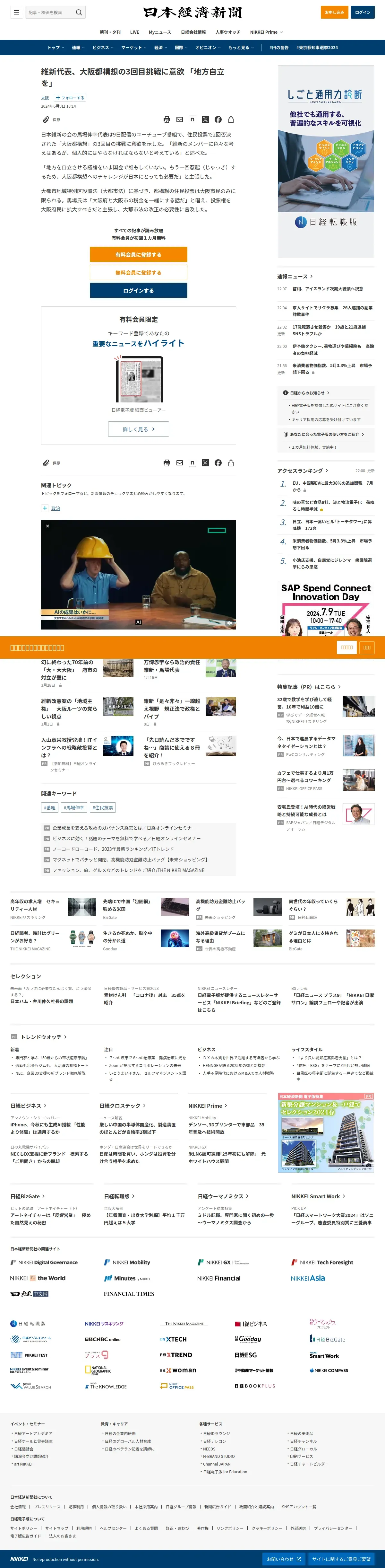Expand the トップ navigation dropdown
The height and width of the screenshot is (1568, 385).
tap(56, 48)
